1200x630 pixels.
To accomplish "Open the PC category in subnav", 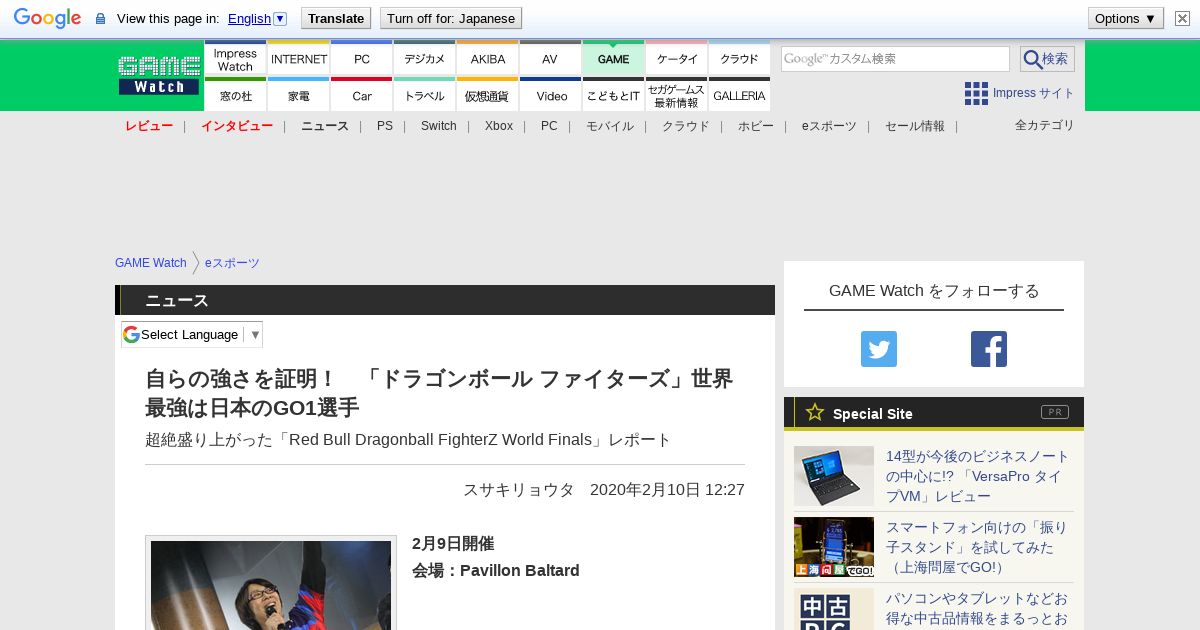I will 549,126.
